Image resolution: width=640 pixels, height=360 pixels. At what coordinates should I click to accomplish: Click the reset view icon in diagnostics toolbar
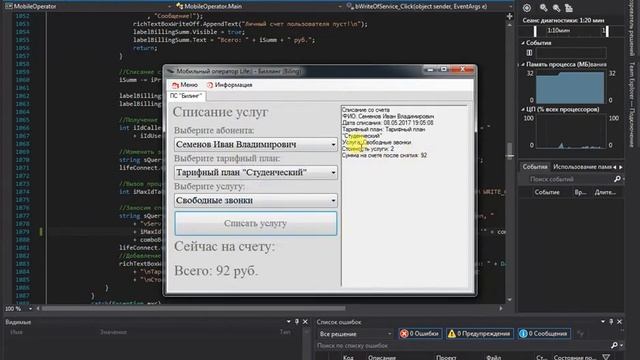(x=569, y=8)
